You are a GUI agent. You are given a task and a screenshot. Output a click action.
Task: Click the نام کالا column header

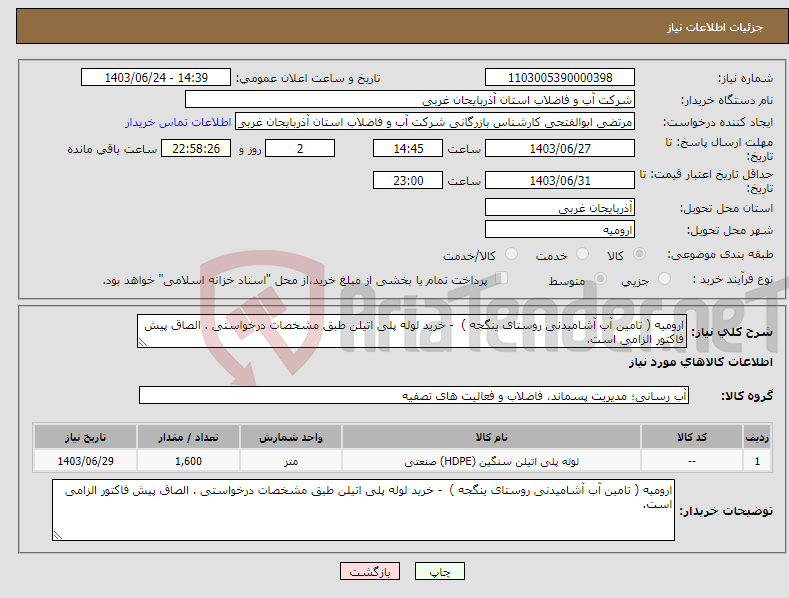[x=491, y=437]
